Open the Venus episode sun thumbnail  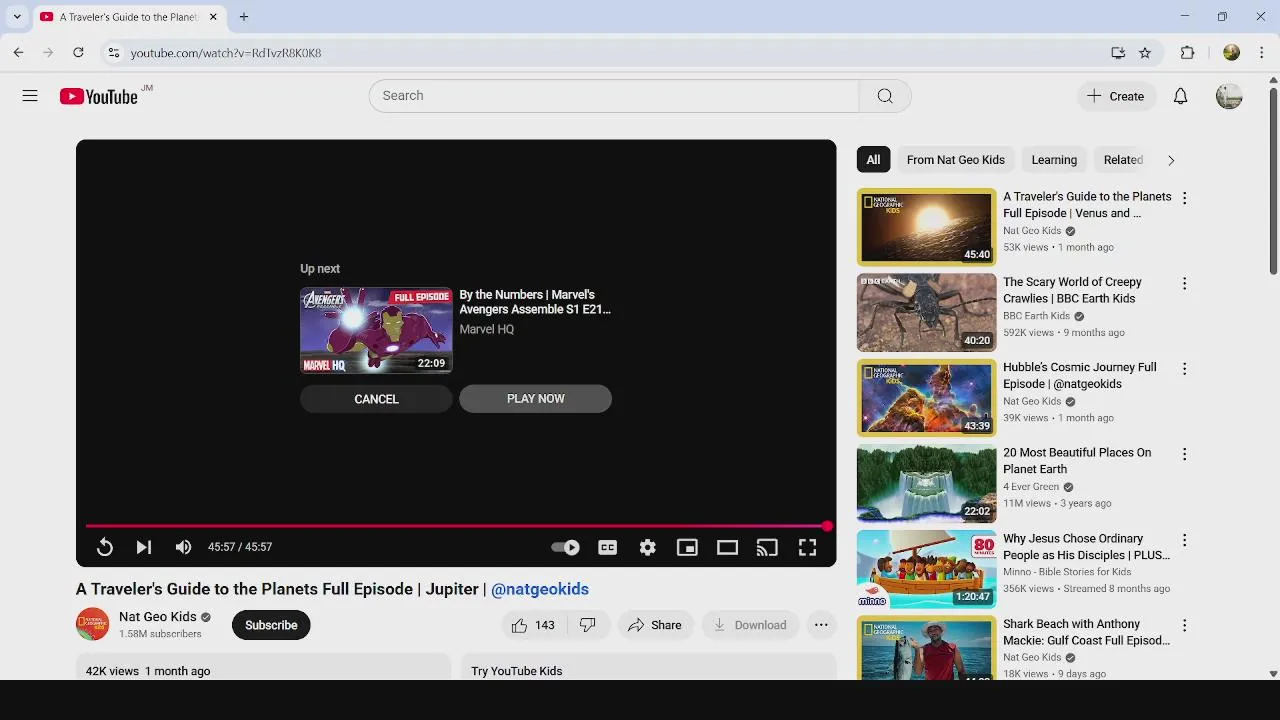point(926,227)
